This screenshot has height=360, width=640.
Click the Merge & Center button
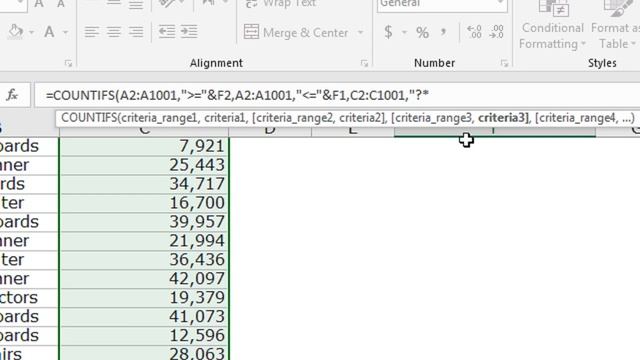296,32
